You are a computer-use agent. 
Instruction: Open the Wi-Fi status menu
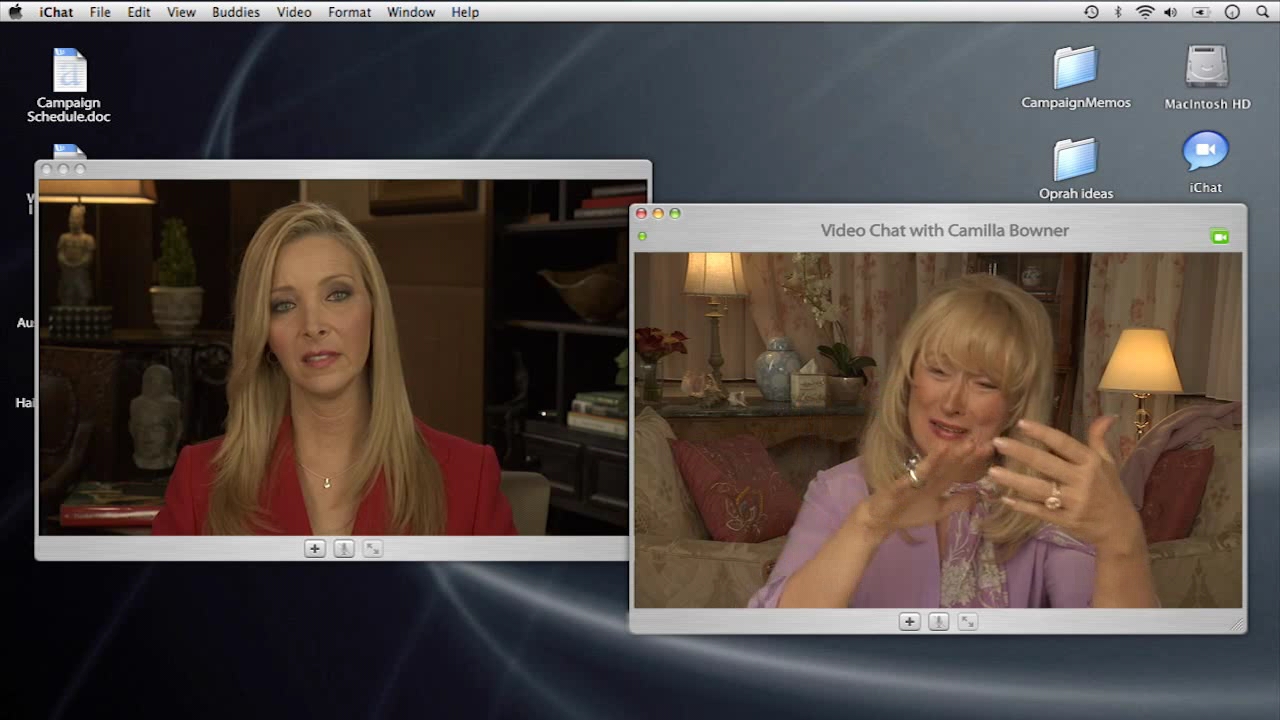point(1145,12)
